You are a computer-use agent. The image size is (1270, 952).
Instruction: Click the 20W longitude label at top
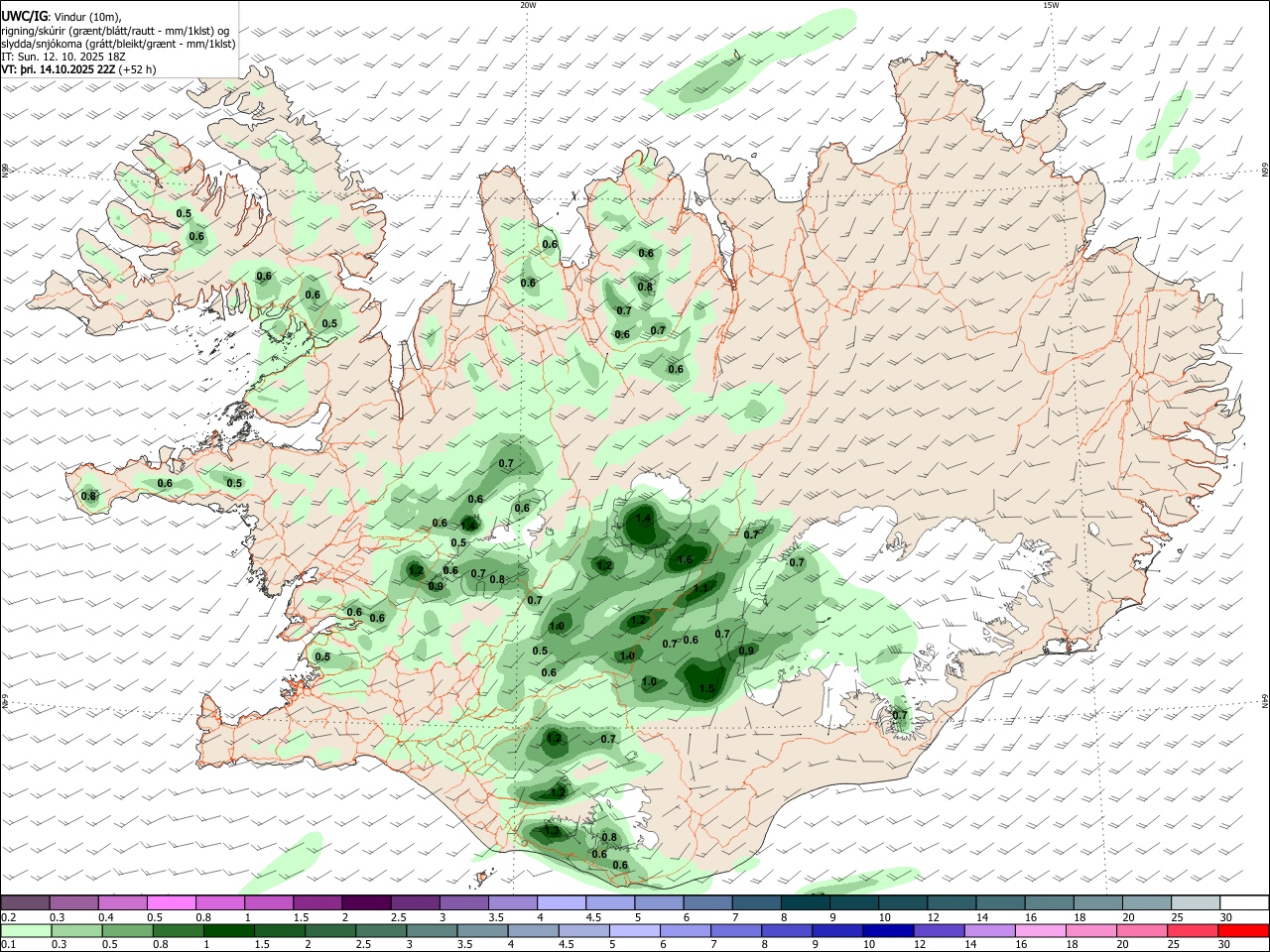coord(528,5)
